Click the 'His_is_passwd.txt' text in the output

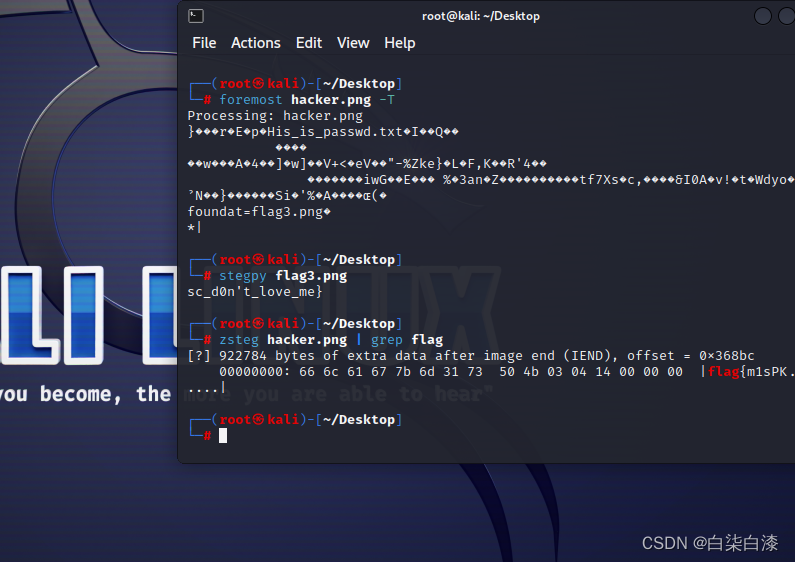[x=335, y=132]
